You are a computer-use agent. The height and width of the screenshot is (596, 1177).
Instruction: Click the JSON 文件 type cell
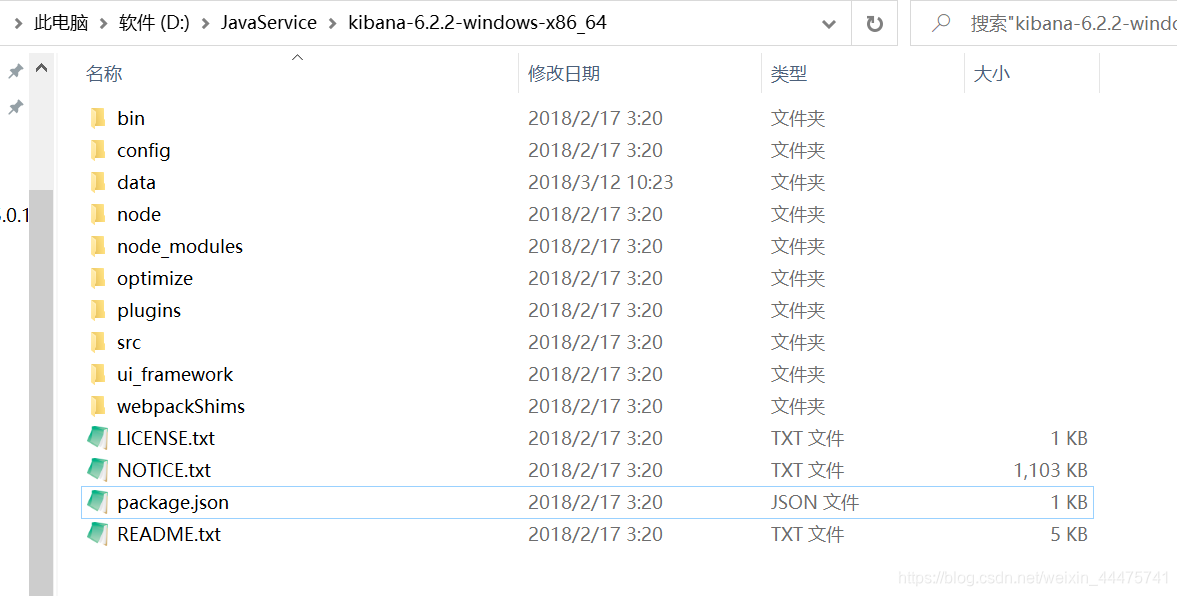point(814,502)
